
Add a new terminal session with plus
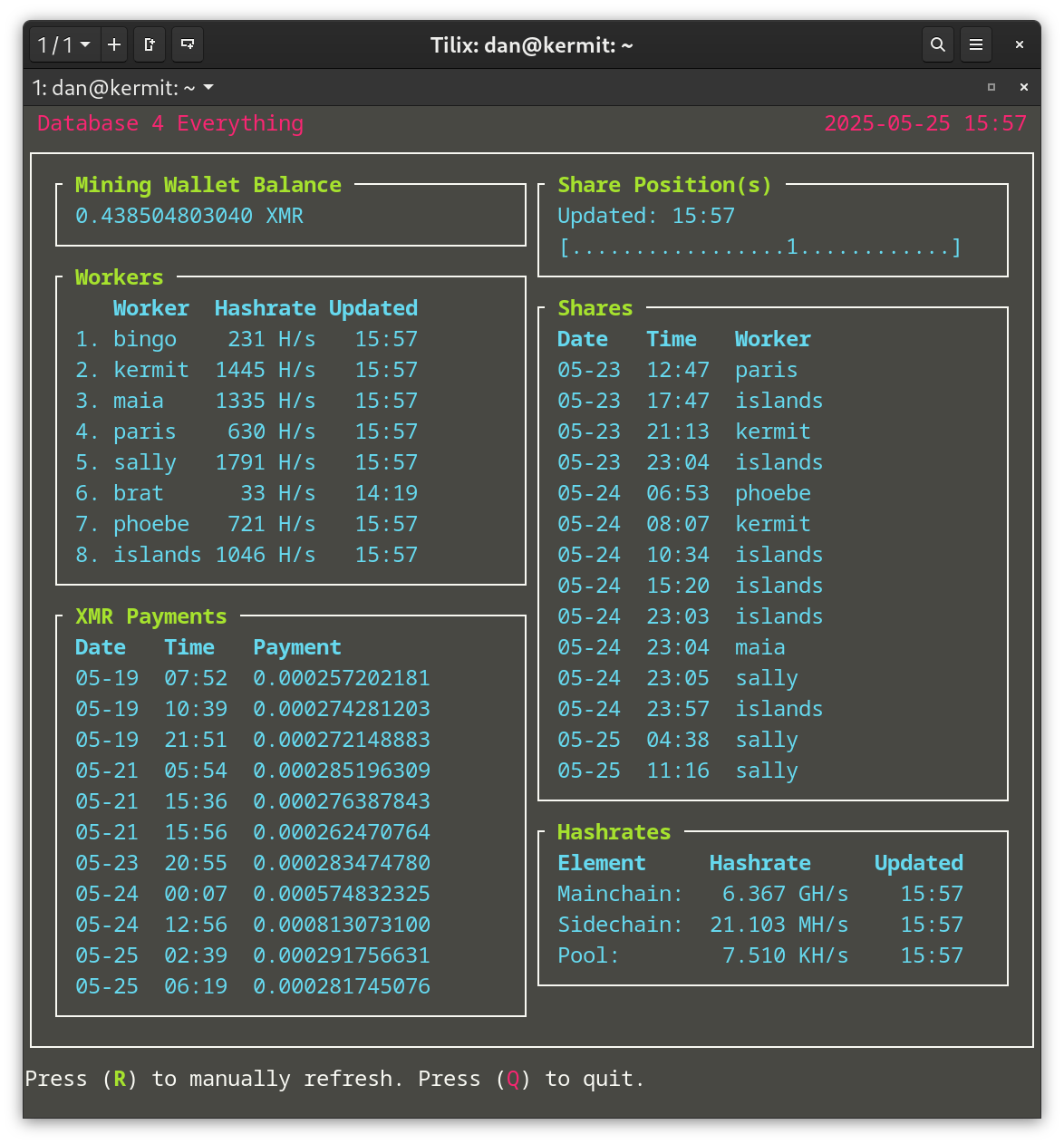pyautogui.click(x=114, y=44)
